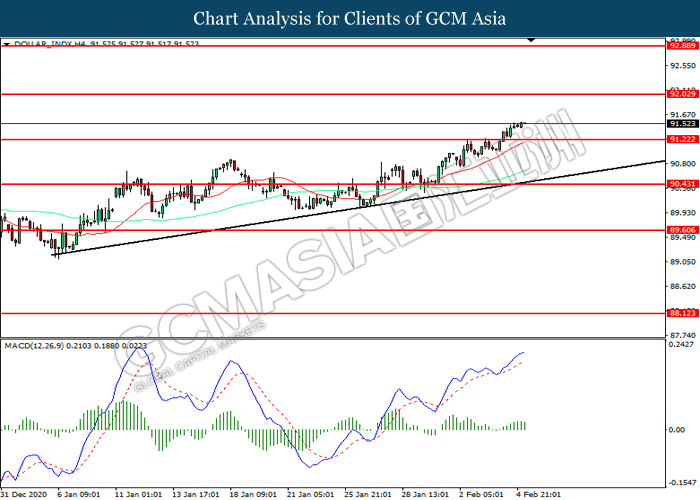Click the 90.800 price axis value
Image resolution: width=700 pixels, height=500 pixels.
pyautogui.click(x=683, y=164)
